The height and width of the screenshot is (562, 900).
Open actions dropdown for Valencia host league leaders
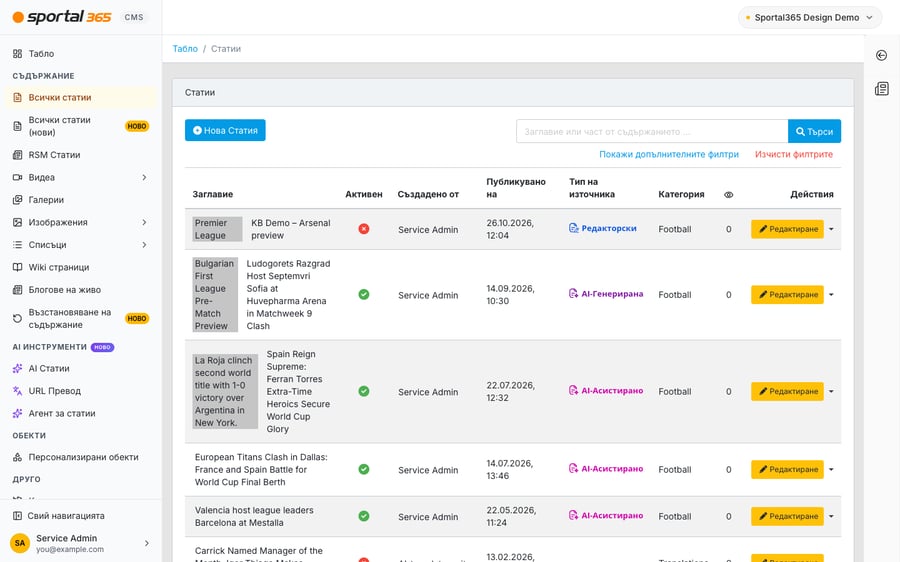[x=831, y=516]
